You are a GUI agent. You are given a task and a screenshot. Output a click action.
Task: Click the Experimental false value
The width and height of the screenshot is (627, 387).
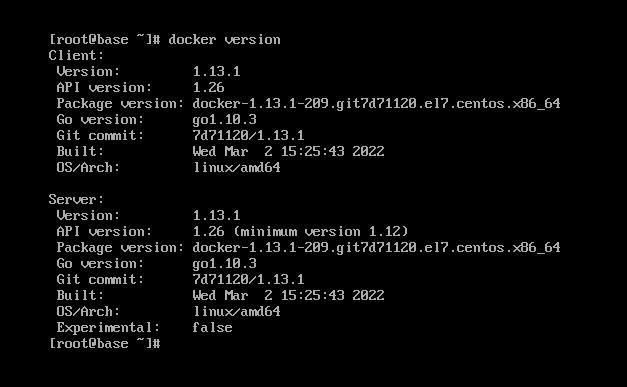[x=212, y=327]
